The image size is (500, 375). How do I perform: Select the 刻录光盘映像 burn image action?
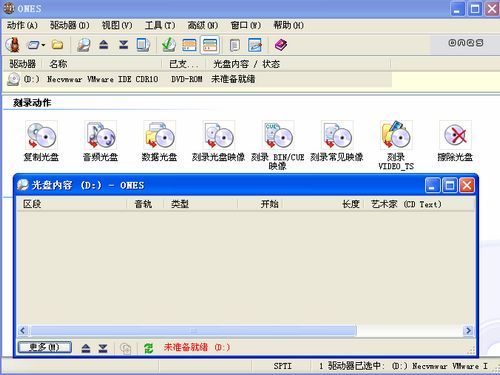pos(218,141)
